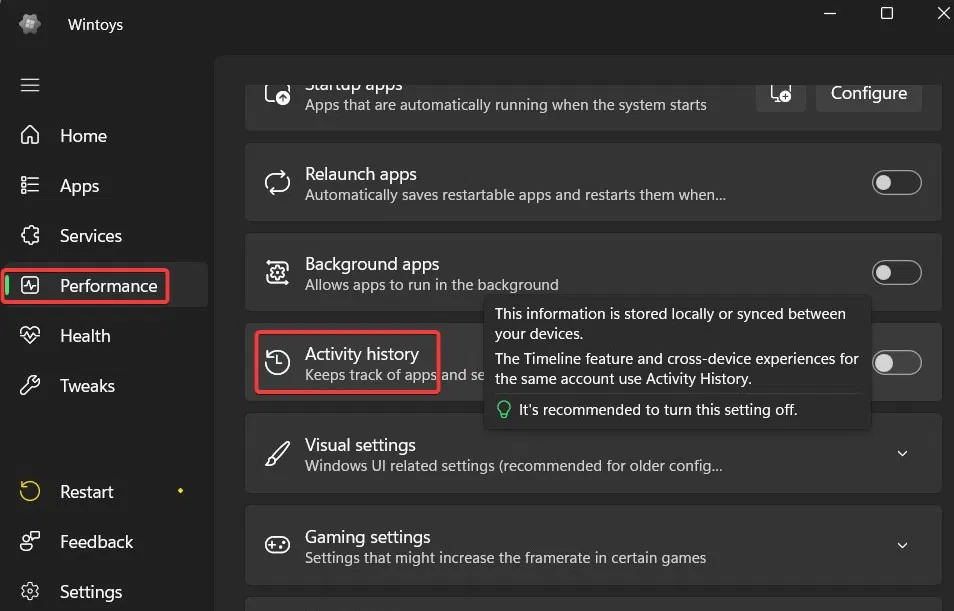Expand the Visual settings chevron

click(x=902, y=454)
